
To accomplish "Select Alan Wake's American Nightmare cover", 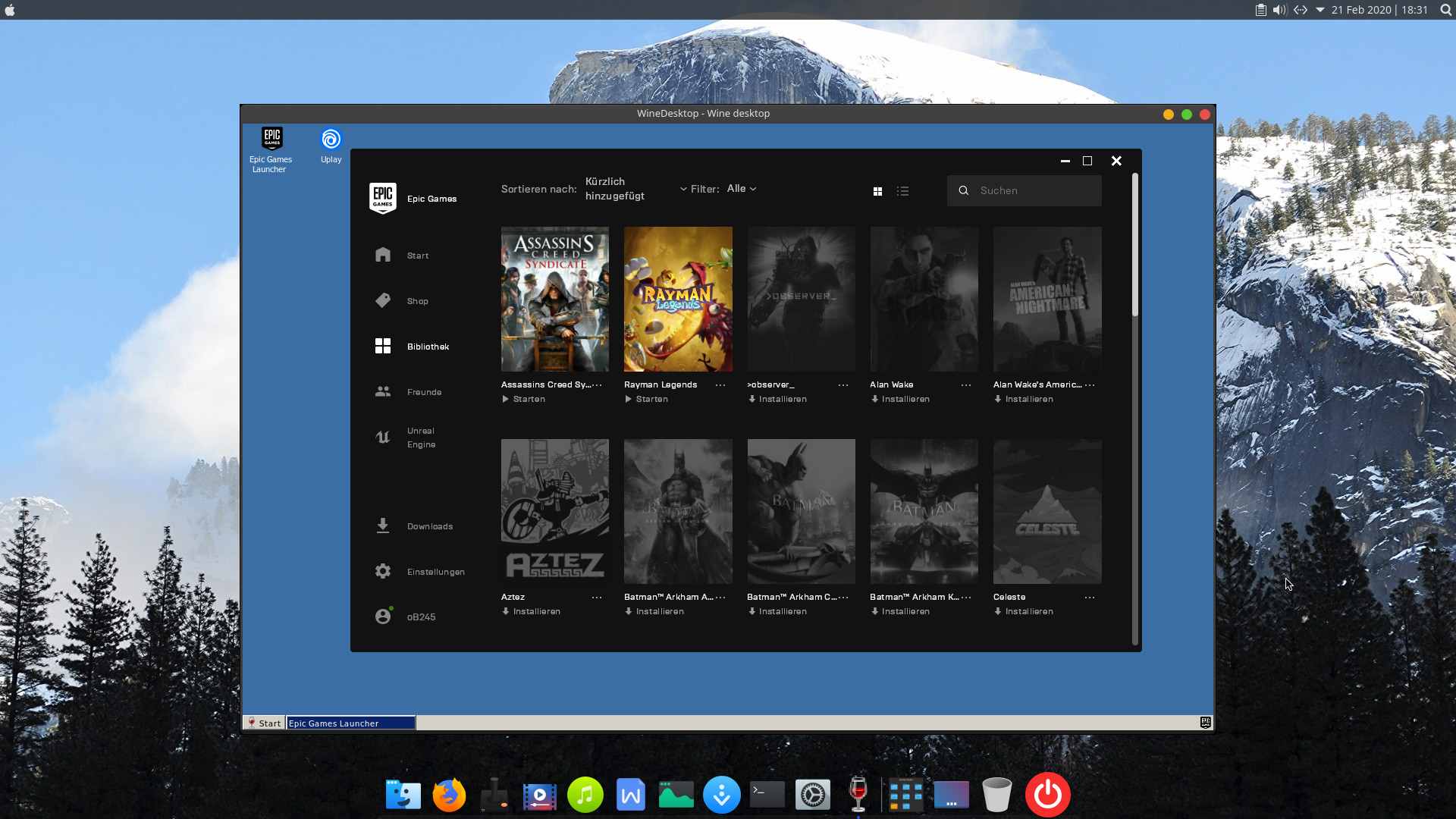I will pos(1047,299).
